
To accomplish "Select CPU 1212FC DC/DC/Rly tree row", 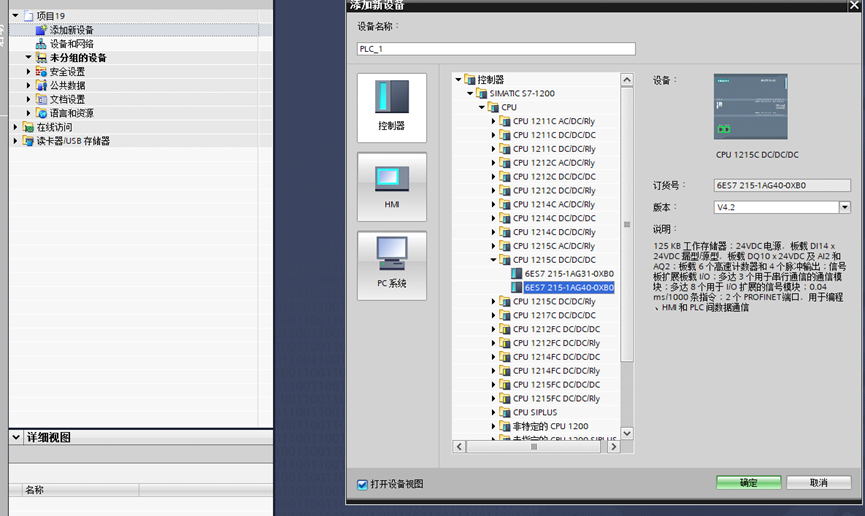I will click(x=556, y=343).
